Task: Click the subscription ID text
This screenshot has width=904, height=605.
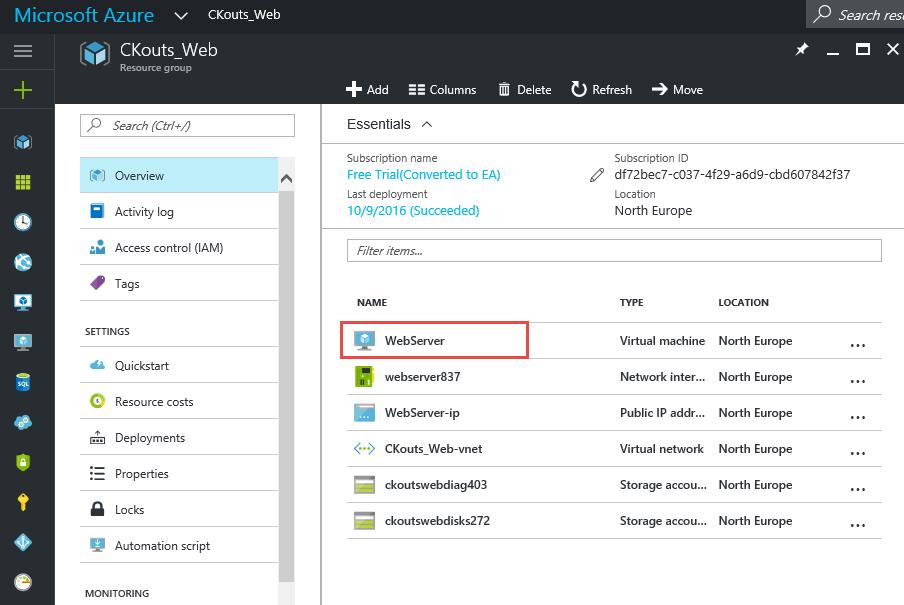Action: [732, 175]
